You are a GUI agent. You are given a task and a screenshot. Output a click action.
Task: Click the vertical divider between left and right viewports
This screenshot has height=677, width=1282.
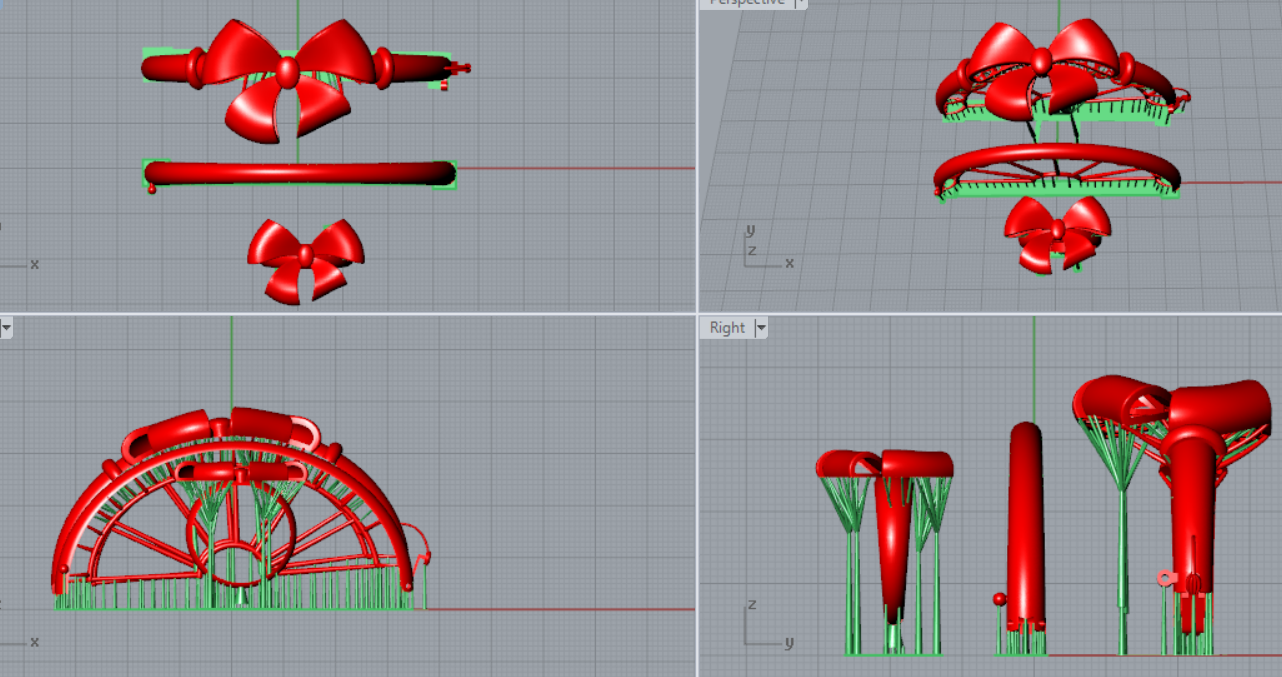click(697, 400)
